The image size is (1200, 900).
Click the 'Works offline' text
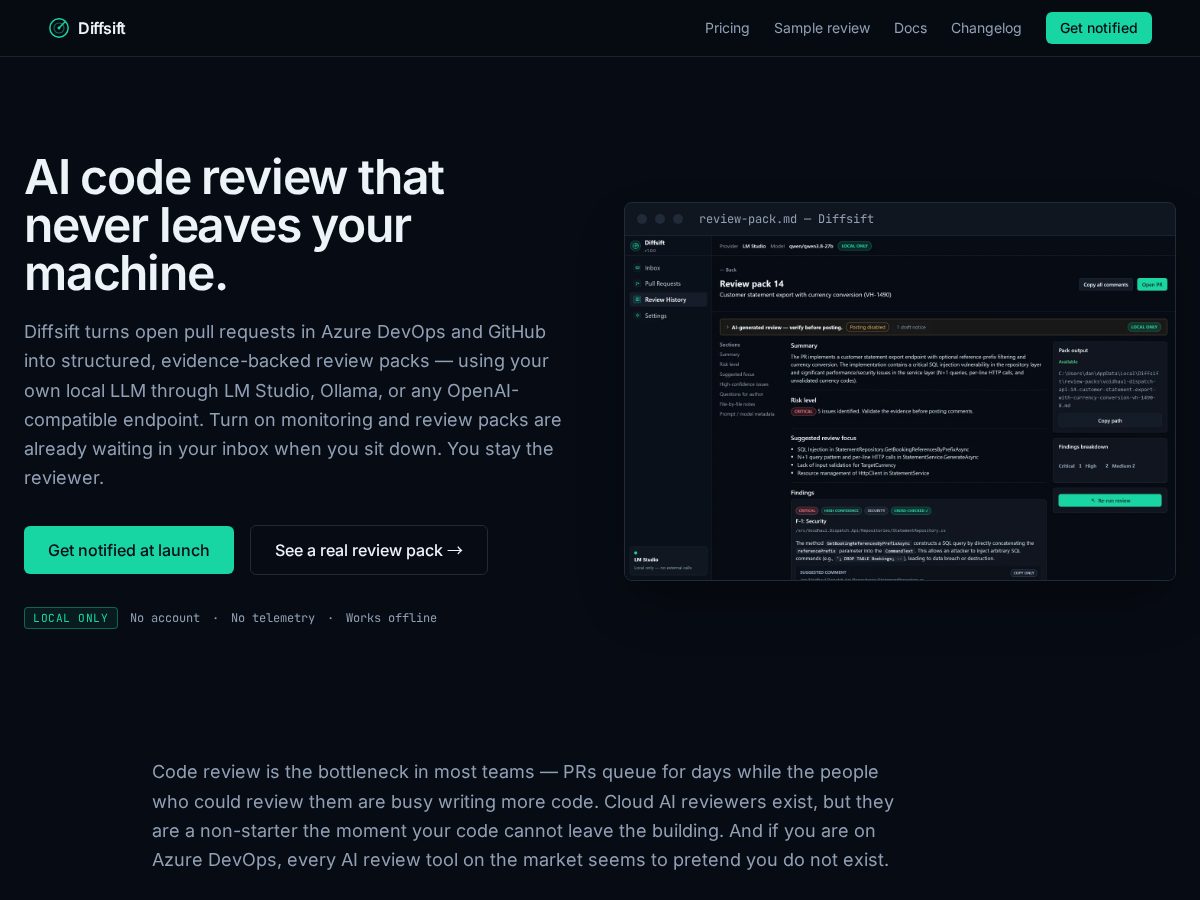click(391, 618)
